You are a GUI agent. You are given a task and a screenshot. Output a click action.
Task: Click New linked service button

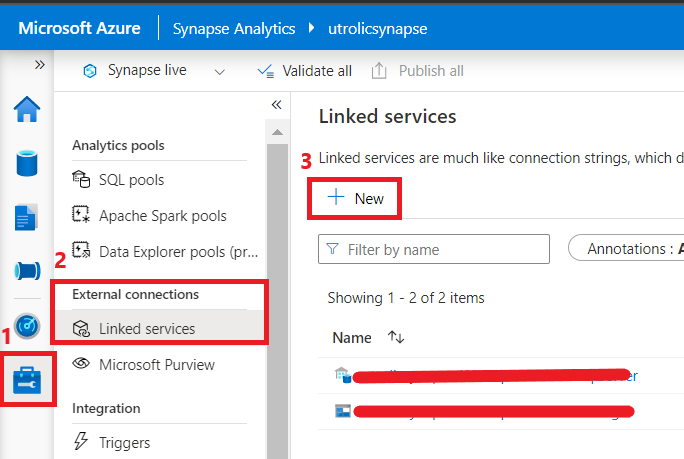coord(356,198)
